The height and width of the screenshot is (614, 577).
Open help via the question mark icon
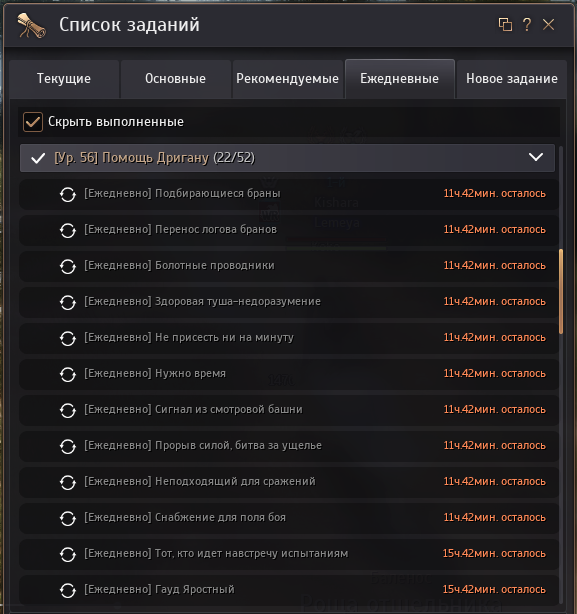click(x=527, y=24)
